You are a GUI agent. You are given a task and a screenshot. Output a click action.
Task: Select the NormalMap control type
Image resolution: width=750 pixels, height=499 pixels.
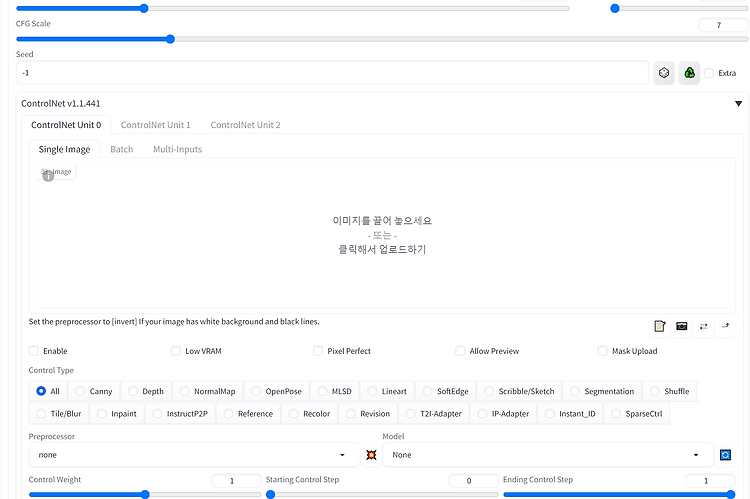click(208, 391)
